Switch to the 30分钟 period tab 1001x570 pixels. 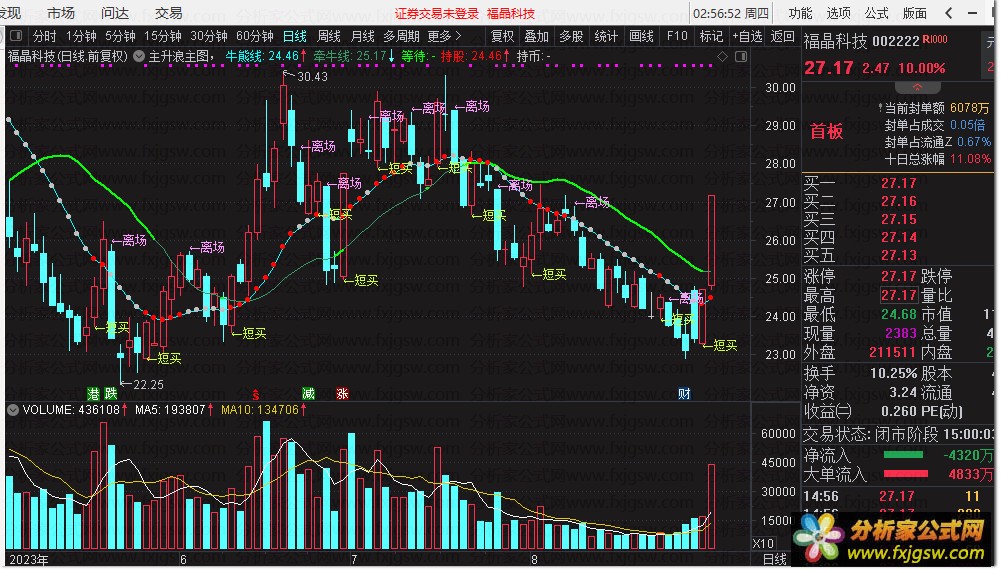(x=209, y=36)
